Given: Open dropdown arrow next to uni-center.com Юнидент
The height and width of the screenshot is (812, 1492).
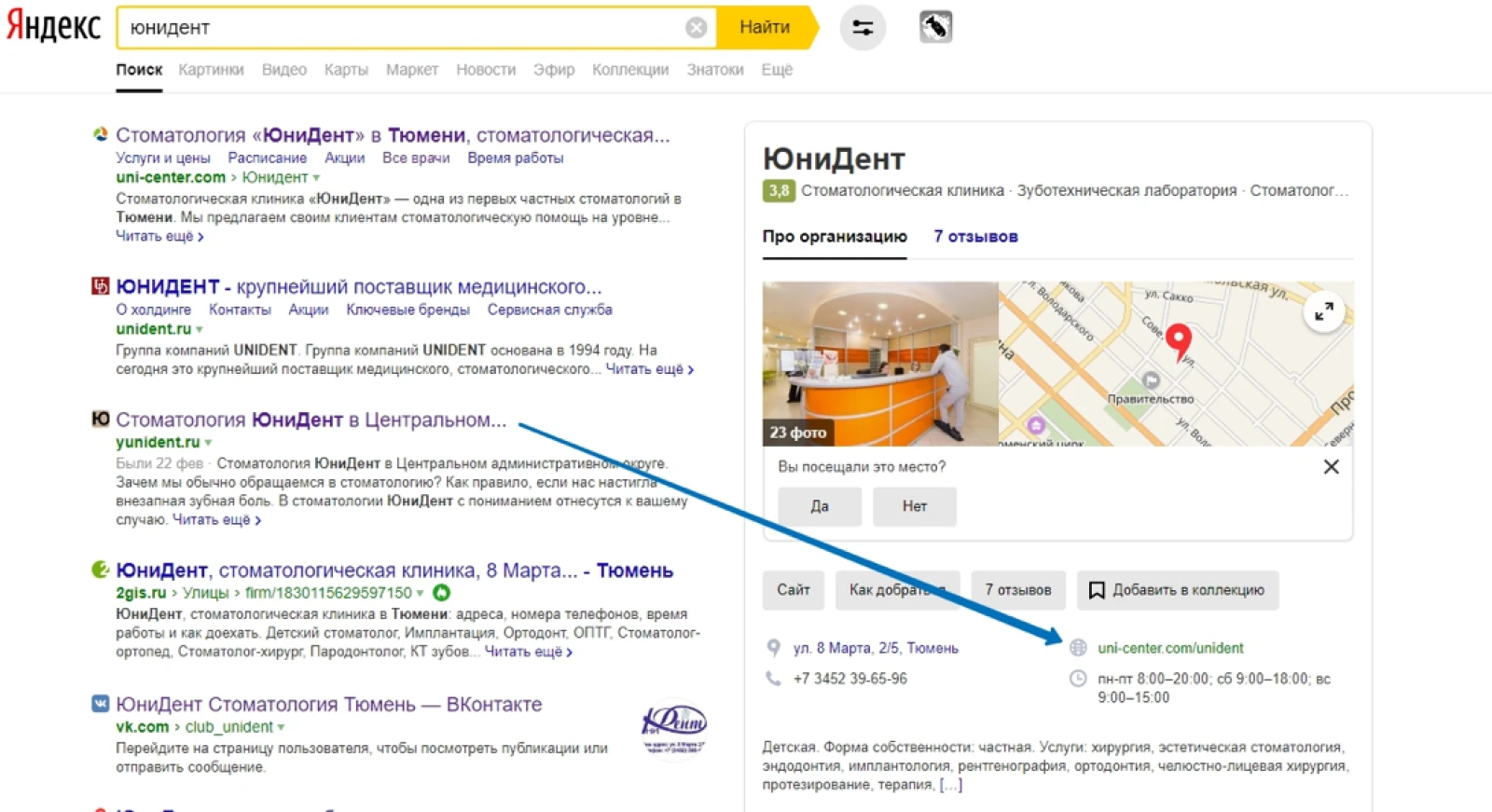Looking at the screenshot, I should pyautogui.click(x=316, y=178).
